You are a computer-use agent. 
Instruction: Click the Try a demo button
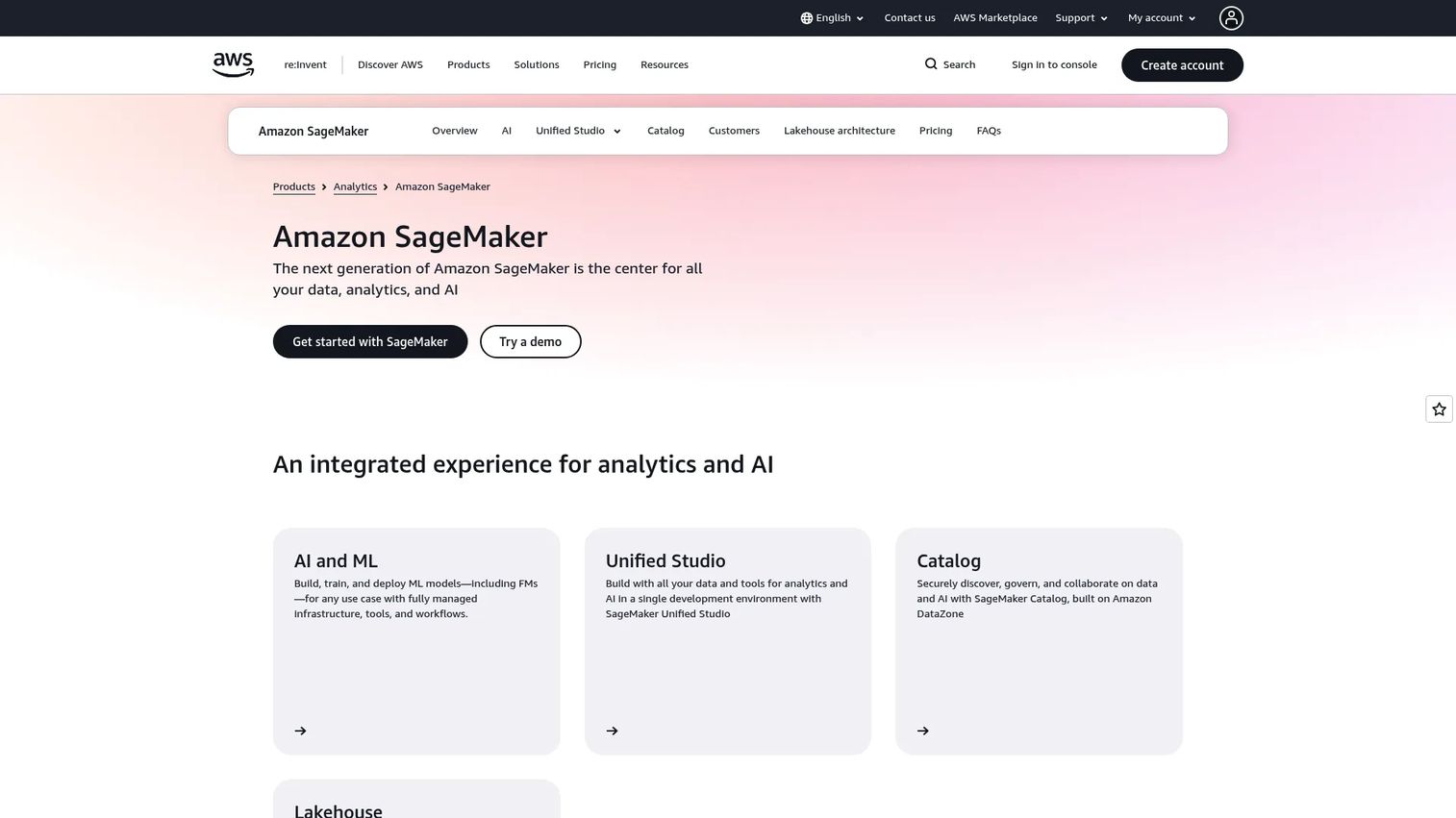531,342
